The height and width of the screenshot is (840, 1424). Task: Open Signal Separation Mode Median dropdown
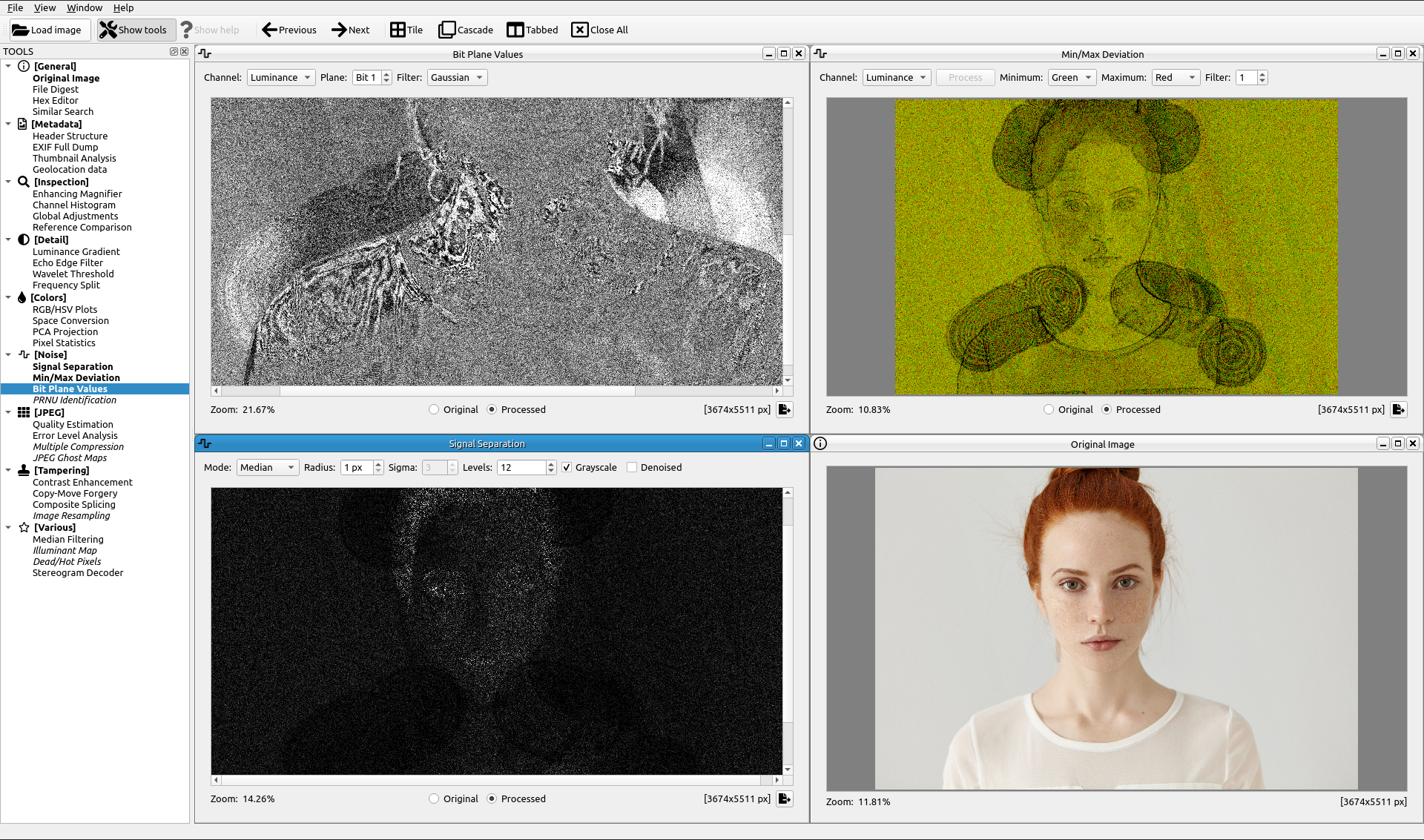tap(267, 467)
